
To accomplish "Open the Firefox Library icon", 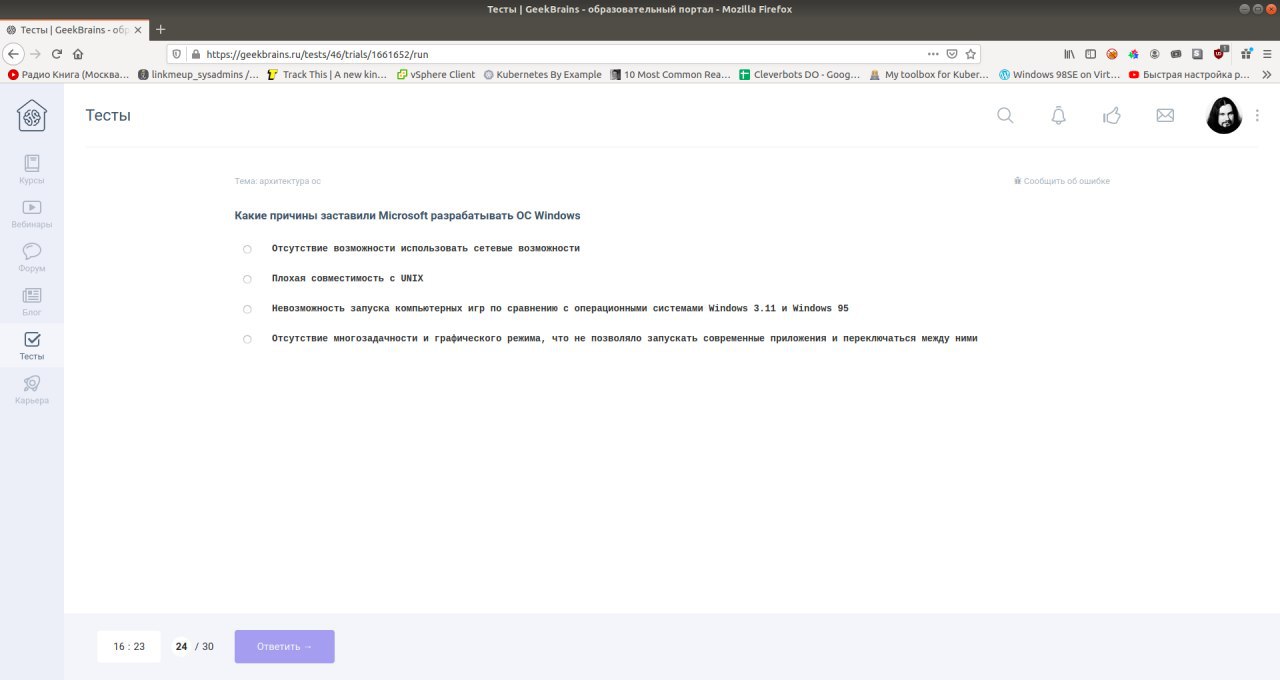I will click(x=1069, y=54).
